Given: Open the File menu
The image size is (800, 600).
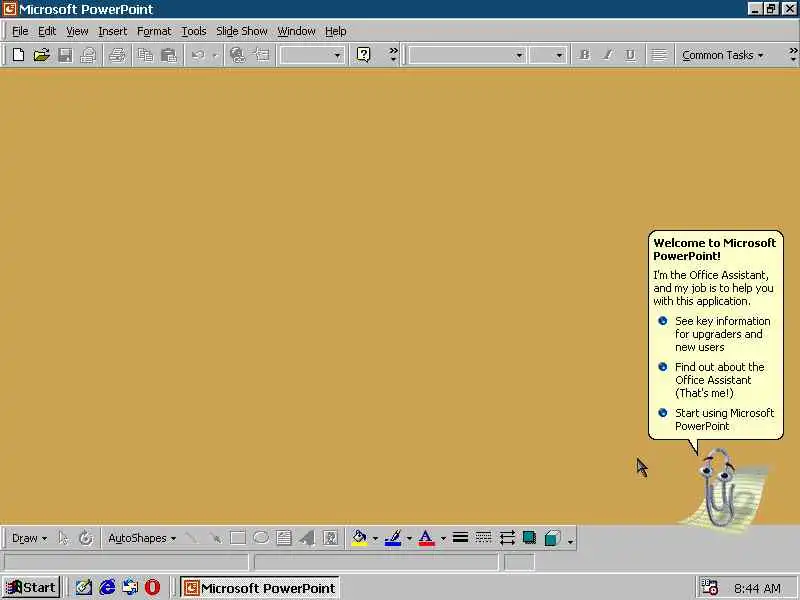Looking at the screenshot, I should [20, 31].
